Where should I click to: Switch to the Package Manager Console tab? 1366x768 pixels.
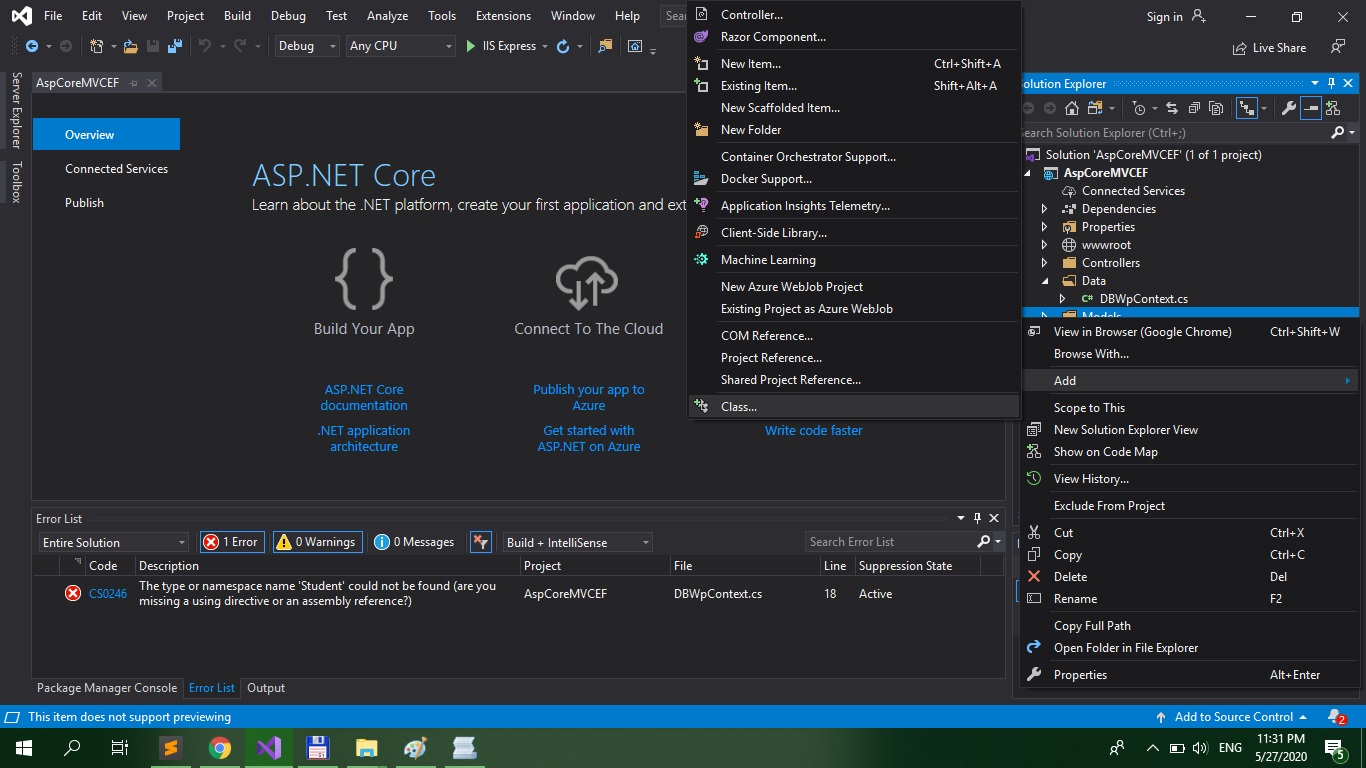click(106, 688)
